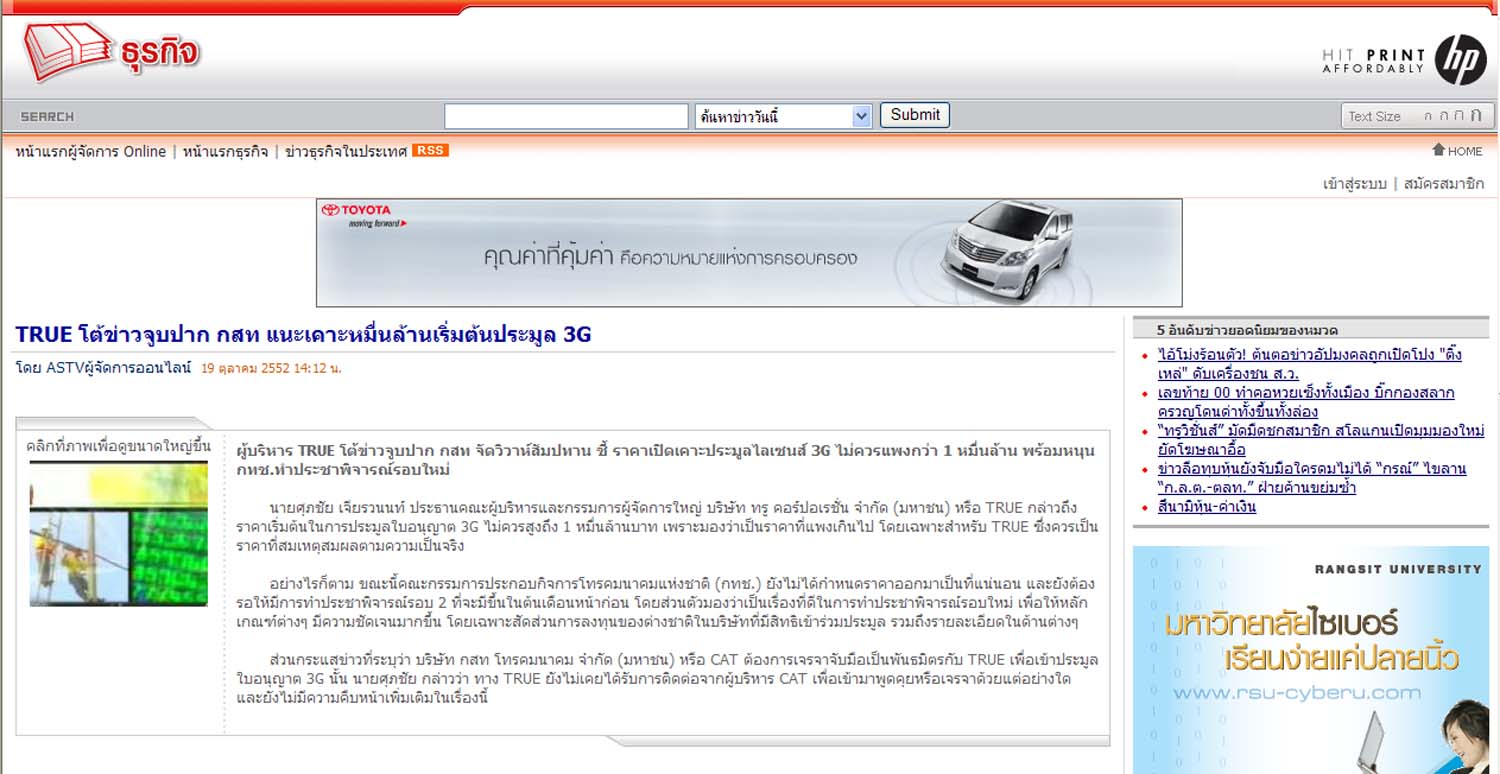
Task: Click the orange RSS feed badge
Action: click(x=431, y=151)
